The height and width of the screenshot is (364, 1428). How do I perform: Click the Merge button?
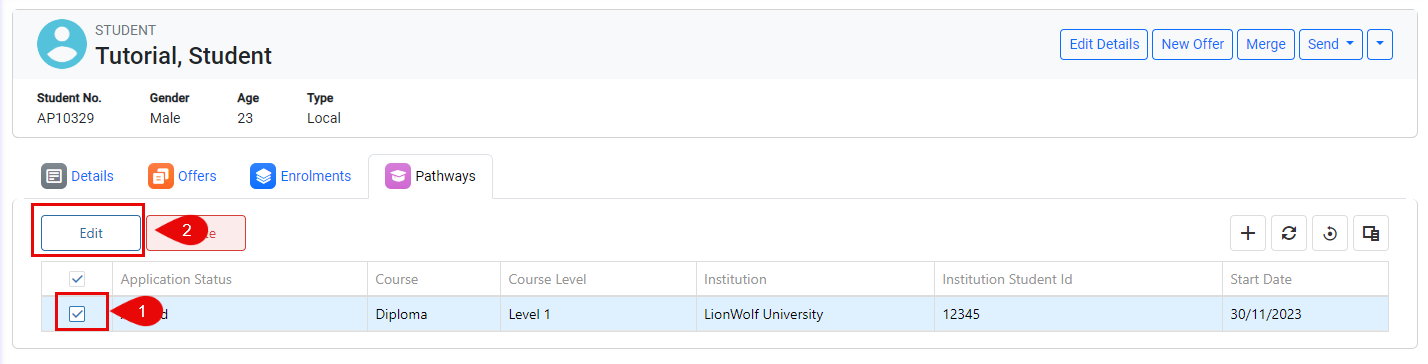click(1266, 44)
